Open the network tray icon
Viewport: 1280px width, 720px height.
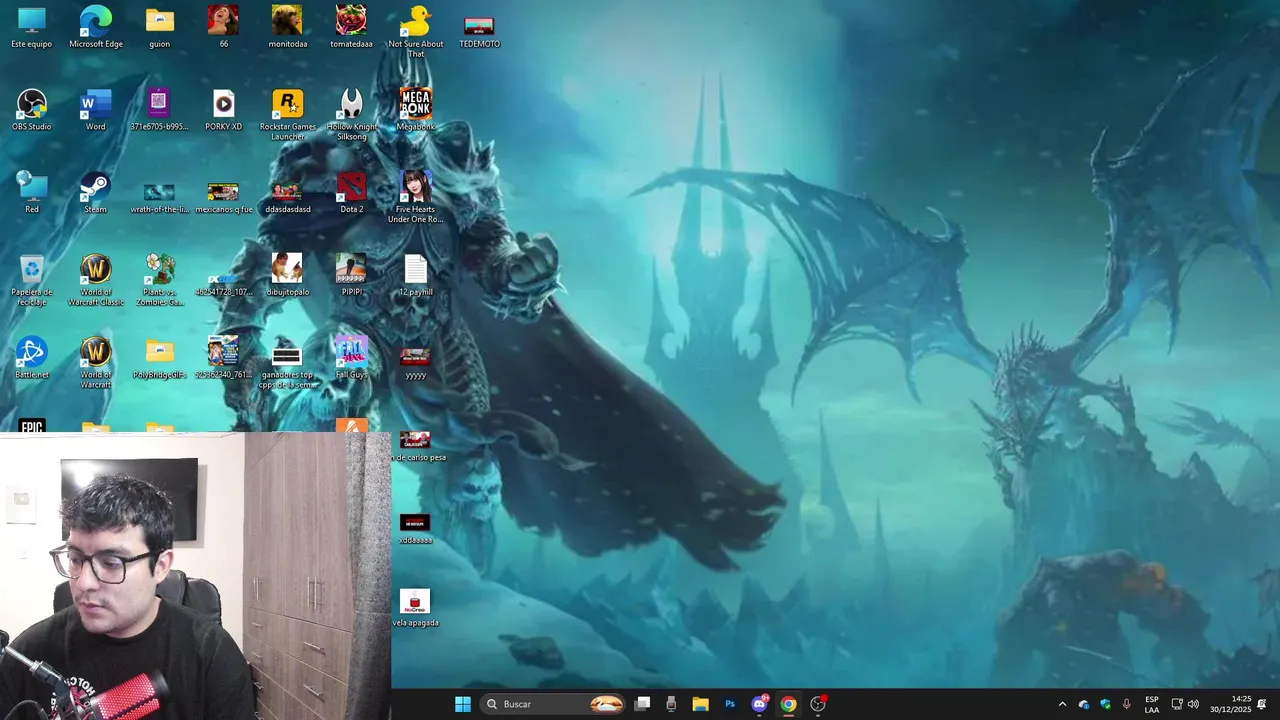coord(1177,704)
